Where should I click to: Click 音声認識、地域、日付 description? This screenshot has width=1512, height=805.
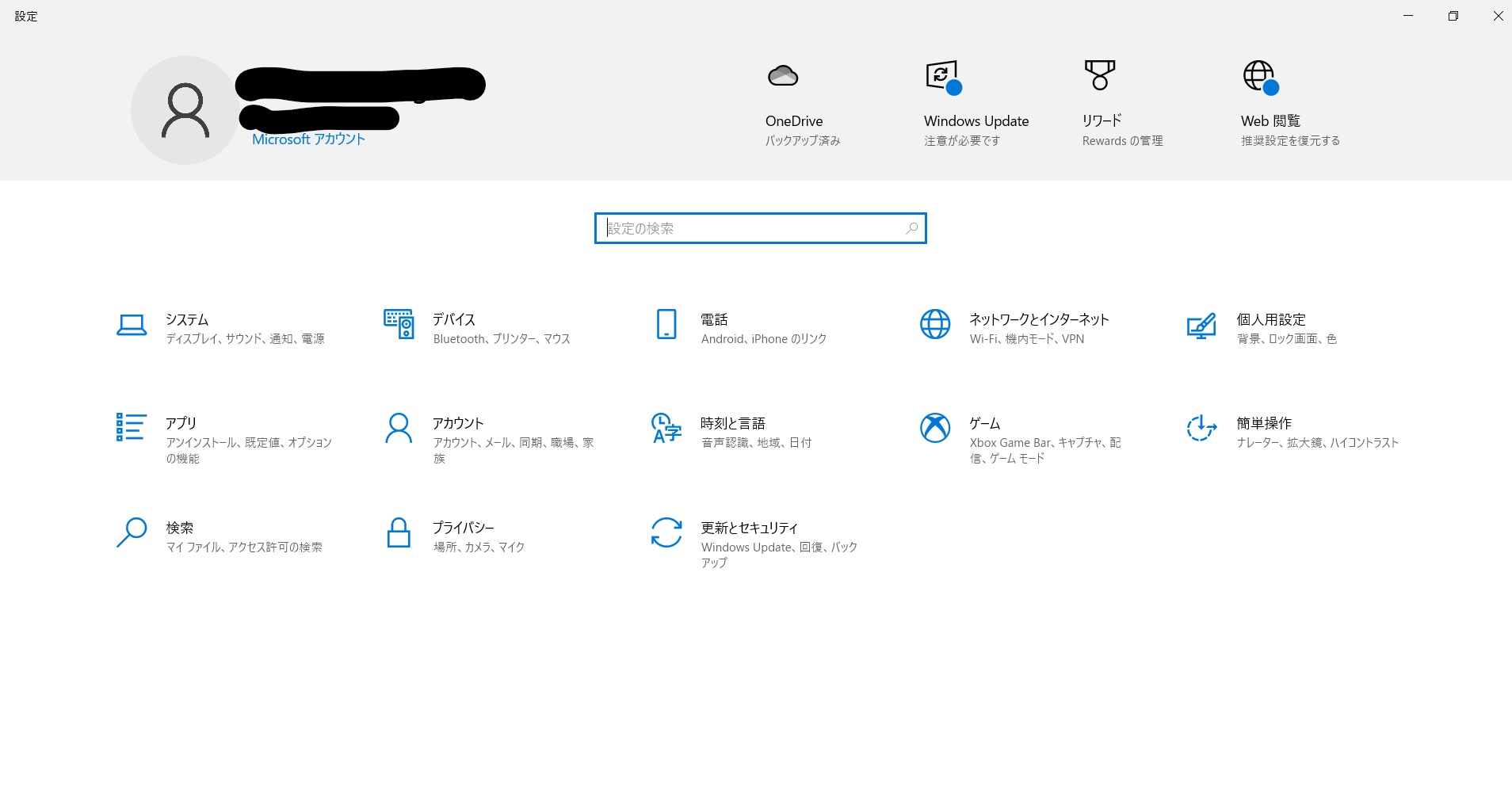point(756,443)
